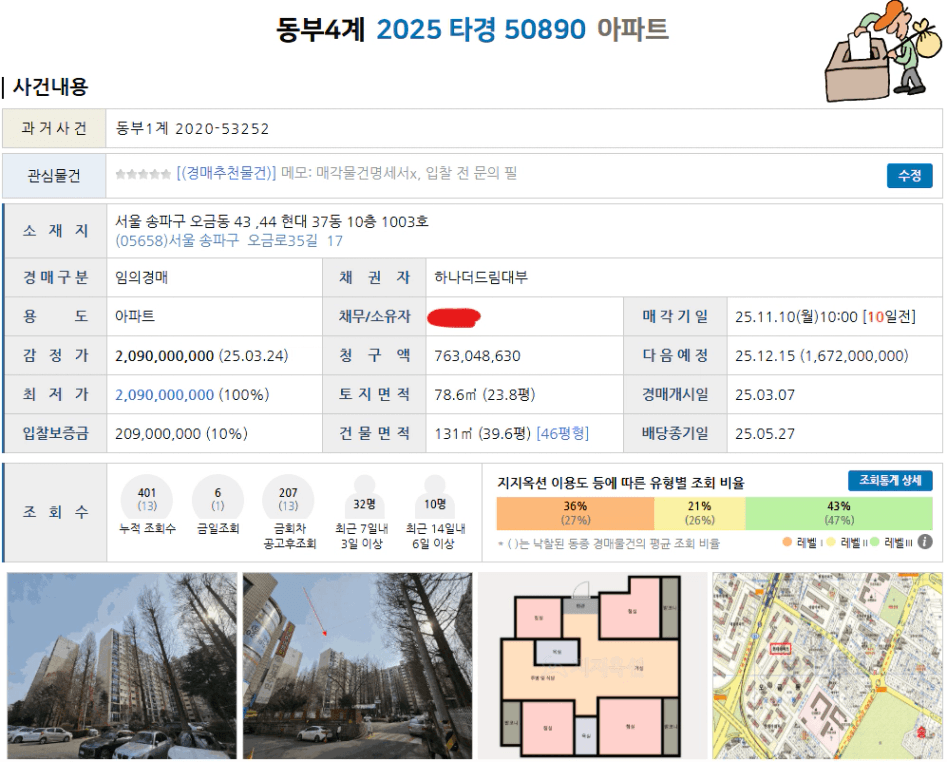The width and height of the screenshot is (947, 762).
Task: Open the floor plan thumbnail
Action: pos(592,665)
